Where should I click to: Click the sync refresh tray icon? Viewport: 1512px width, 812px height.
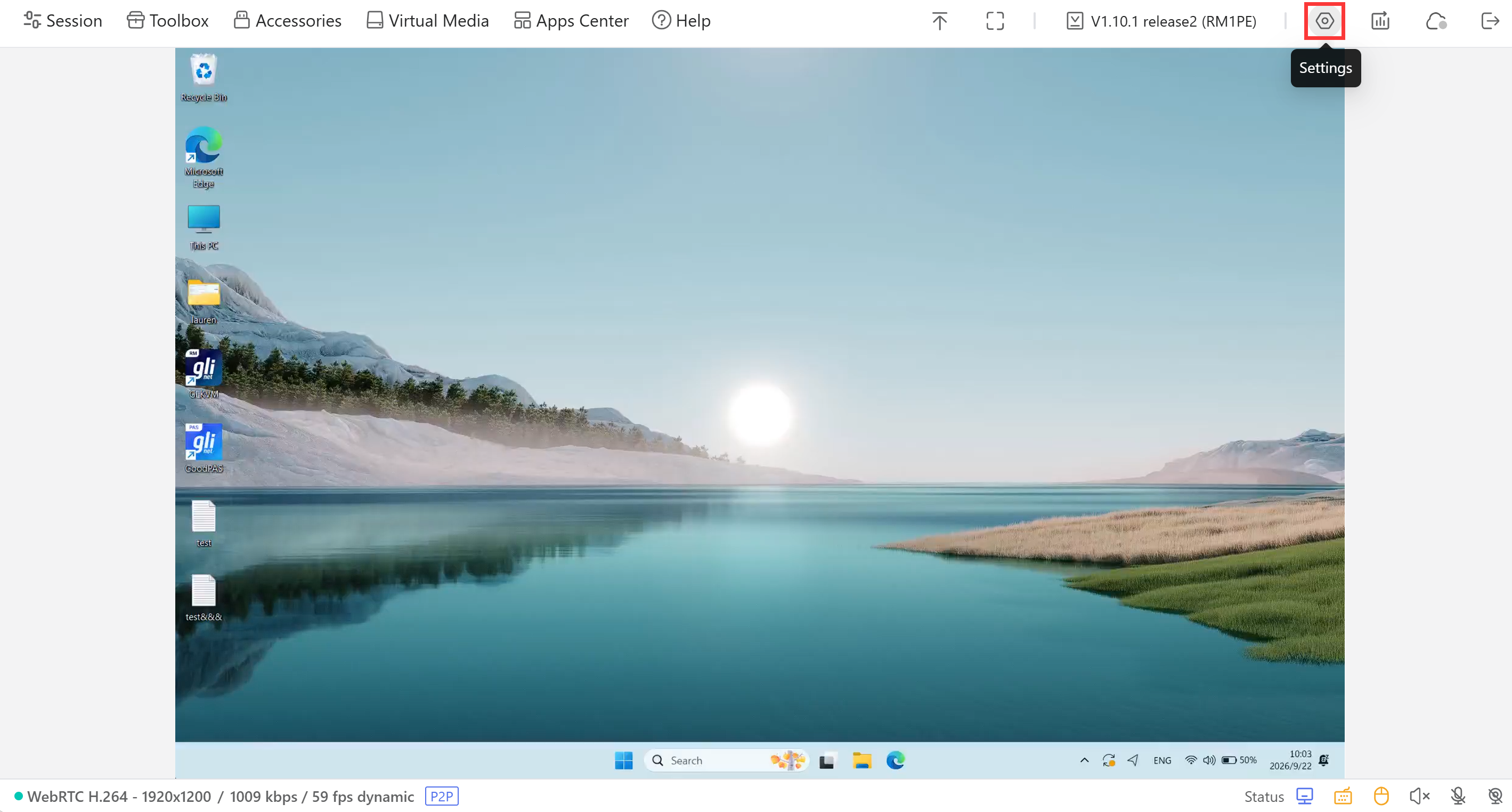click(x=1108, y=760)
